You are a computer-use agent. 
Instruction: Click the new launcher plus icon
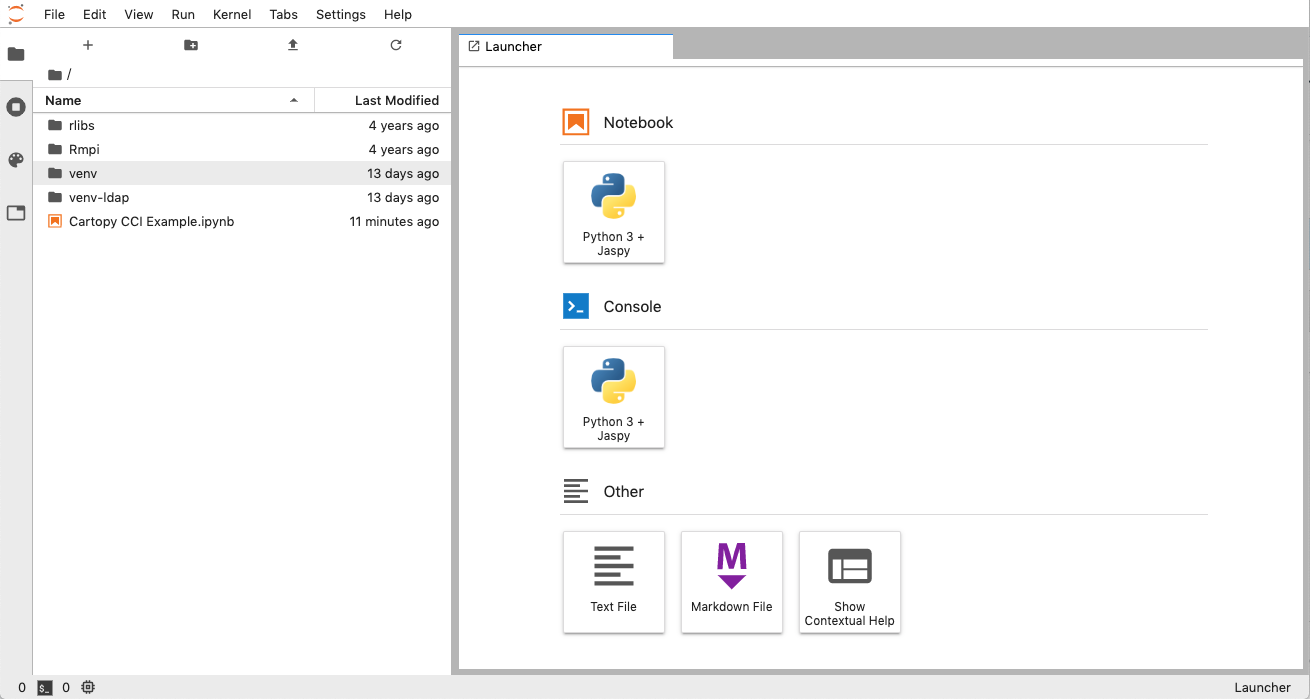click(88, 45)
